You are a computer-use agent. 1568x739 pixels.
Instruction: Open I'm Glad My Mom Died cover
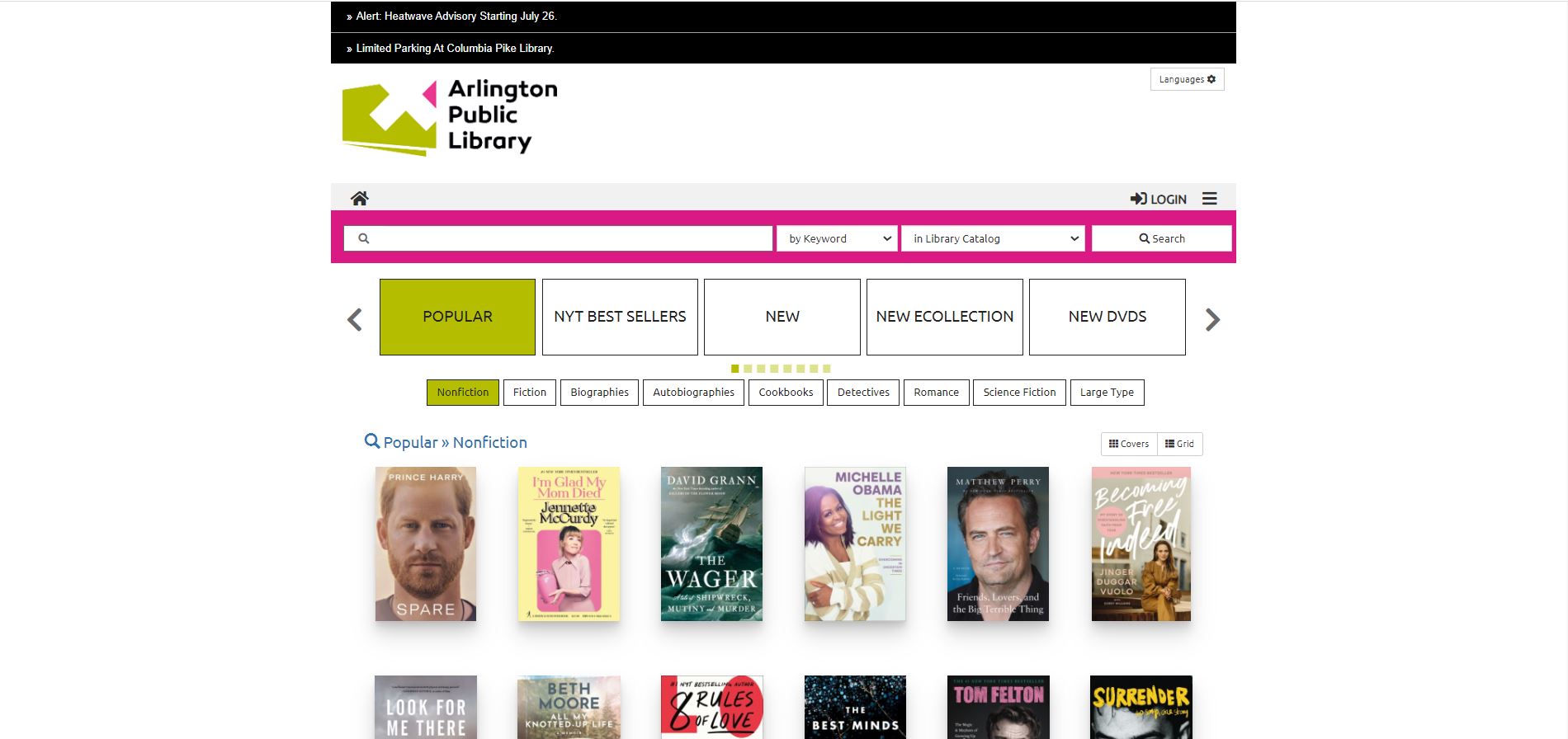pos(569,544)
